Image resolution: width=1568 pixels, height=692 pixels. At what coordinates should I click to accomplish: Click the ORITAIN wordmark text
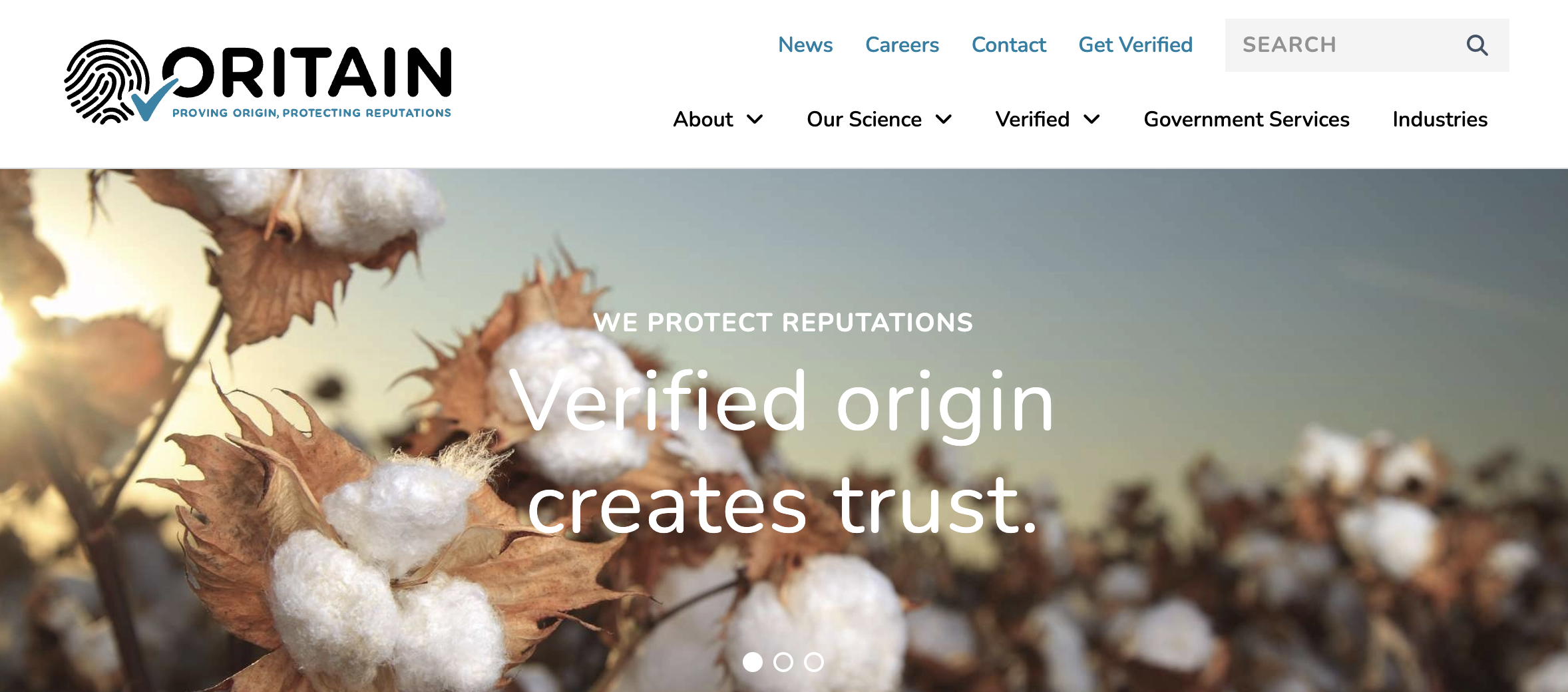pos(307,72)
